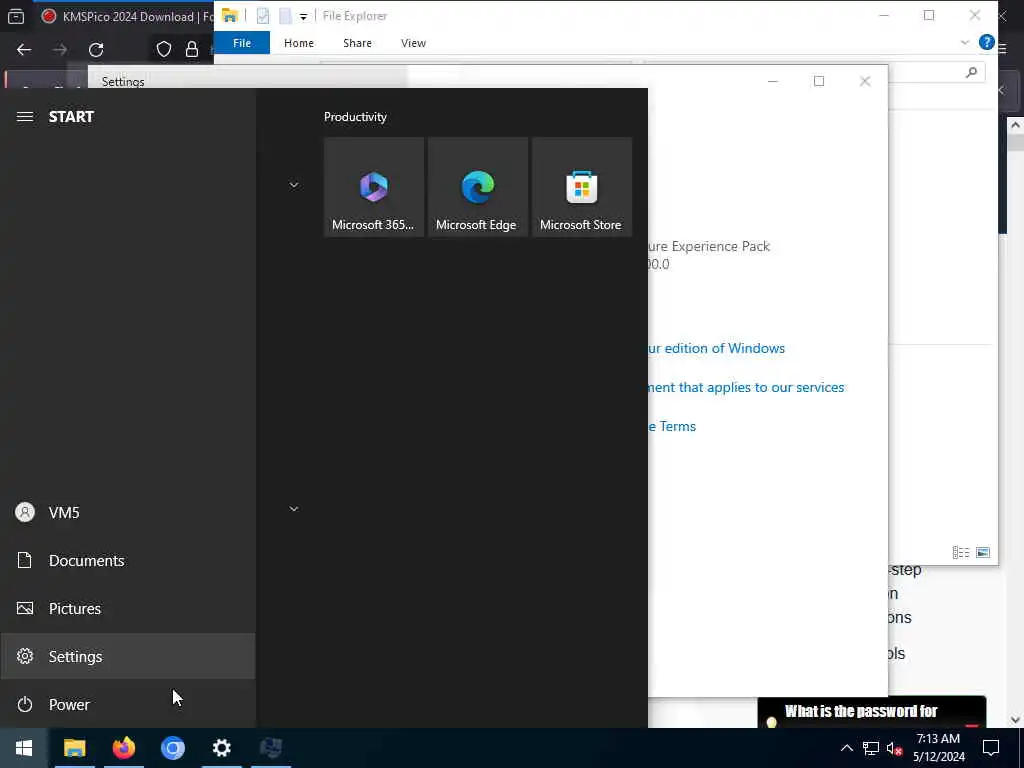The width and height of the screenshot is (1024, 768).
Task: Open Settings gear on the taskbar
Action: (222, 748)
